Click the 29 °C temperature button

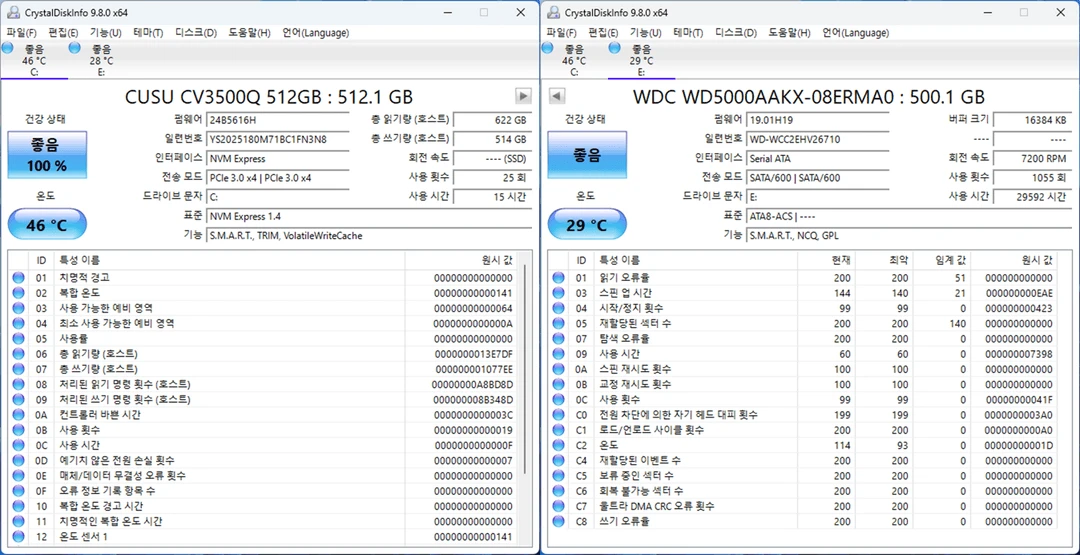point(588,224)
